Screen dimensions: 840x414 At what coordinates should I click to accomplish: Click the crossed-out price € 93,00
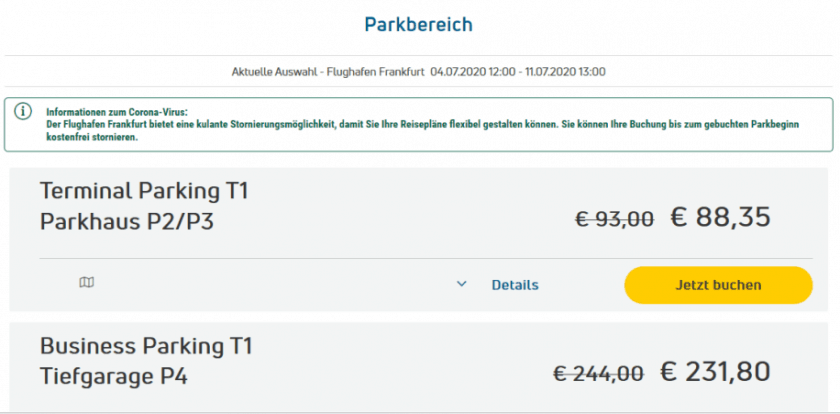[614, 218]
